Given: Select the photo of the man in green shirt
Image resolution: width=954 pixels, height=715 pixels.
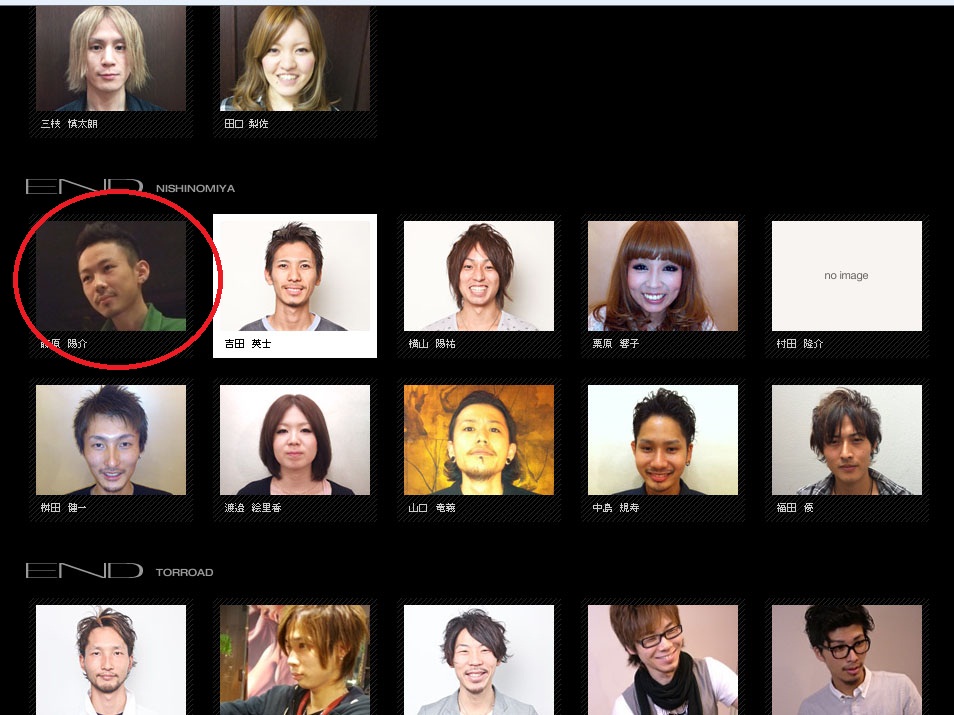Looking at the screenshot, I should (111, 276).
